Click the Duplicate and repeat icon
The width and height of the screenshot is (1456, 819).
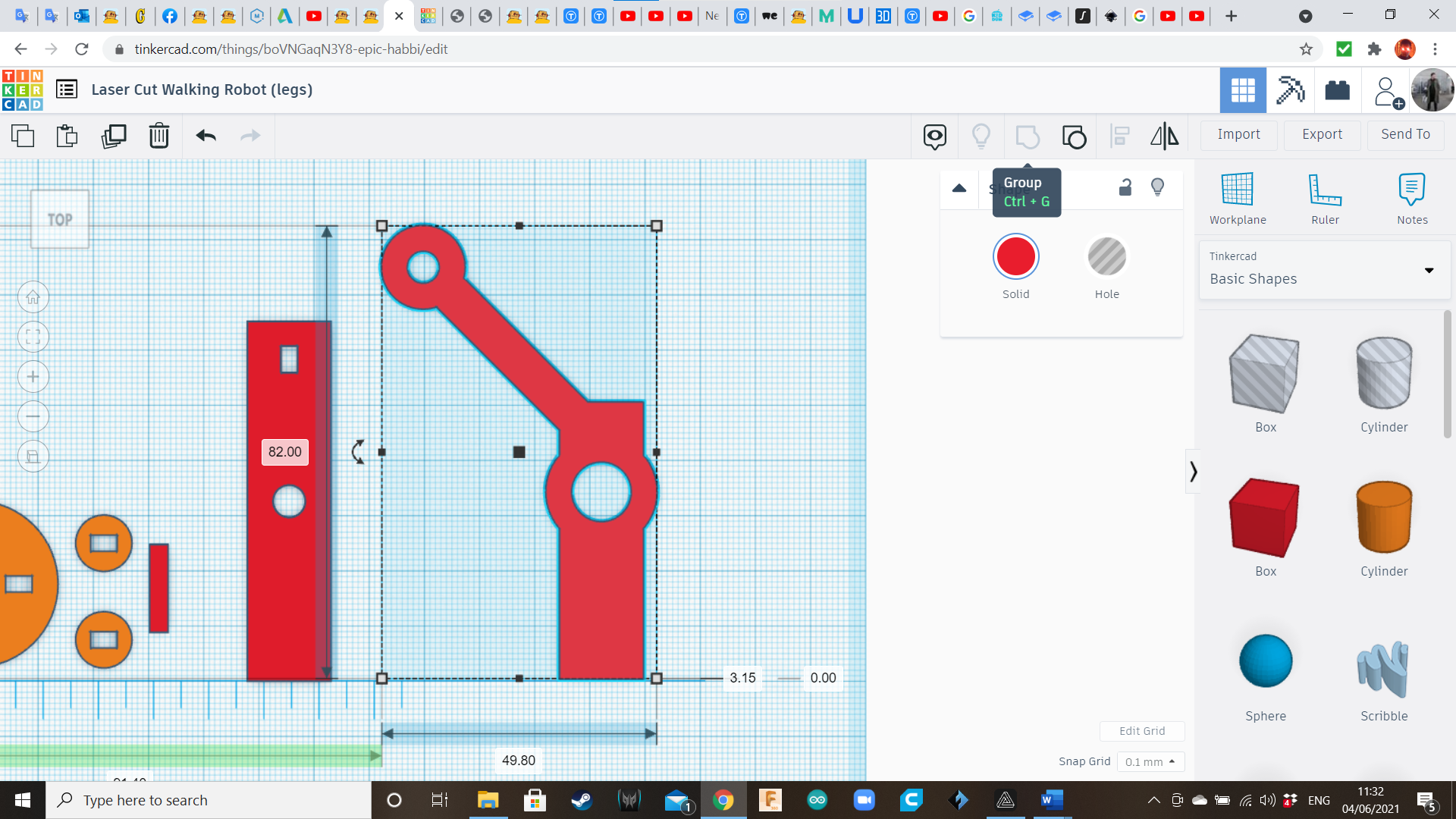point(114,136)
